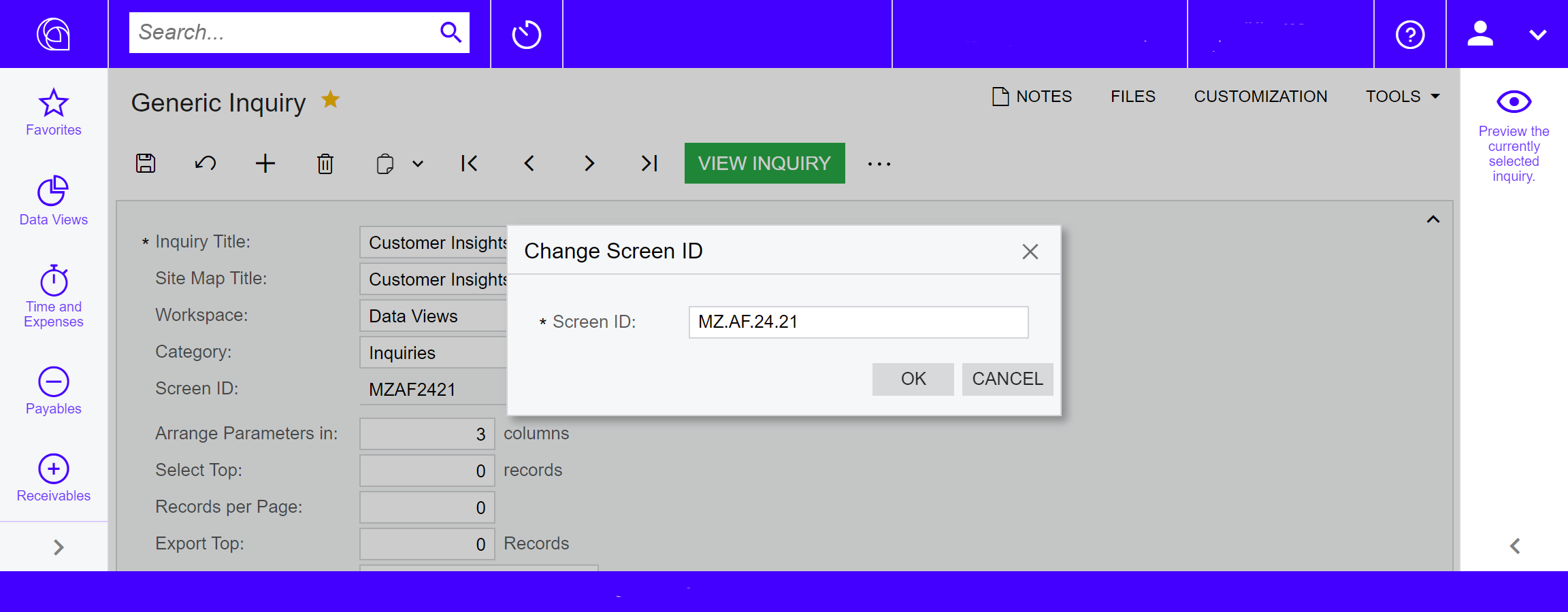1568x612 pixels.
Task: Save the current inquiry
Action: (x=145, y=163)
